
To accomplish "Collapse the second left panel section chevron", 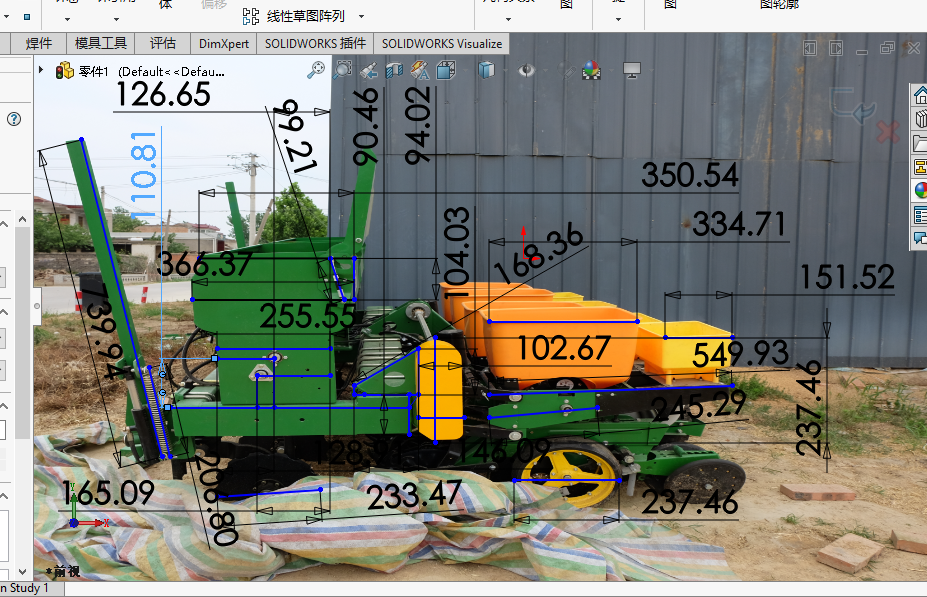I will pyautogui.click(x=4, y=312).
